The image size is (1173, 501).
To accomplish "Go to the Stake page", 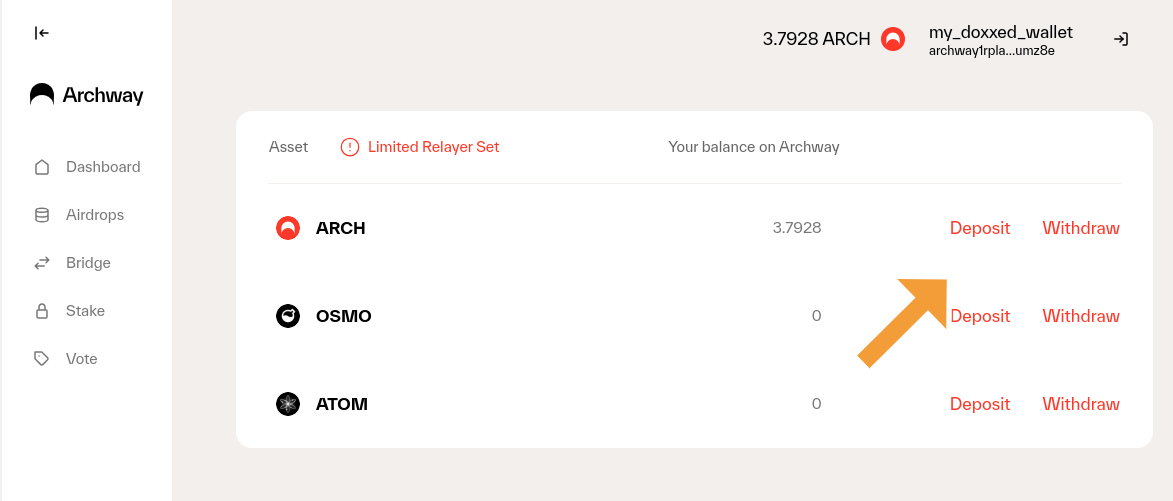I will (85, 311).
